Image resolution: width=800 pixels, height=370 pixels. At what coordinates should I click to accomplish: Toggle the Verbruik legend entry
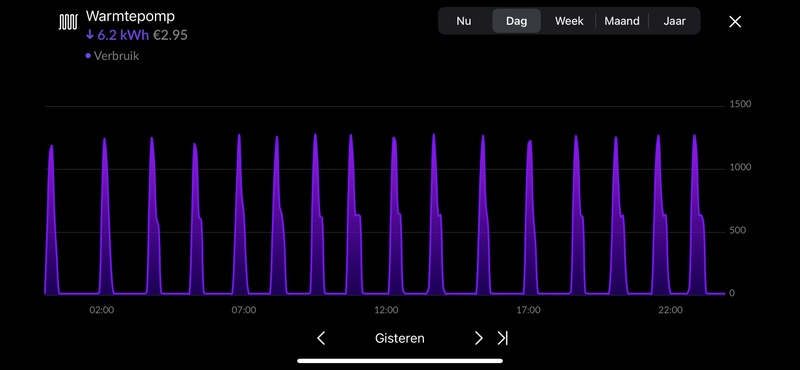click(x=112, y=56)
